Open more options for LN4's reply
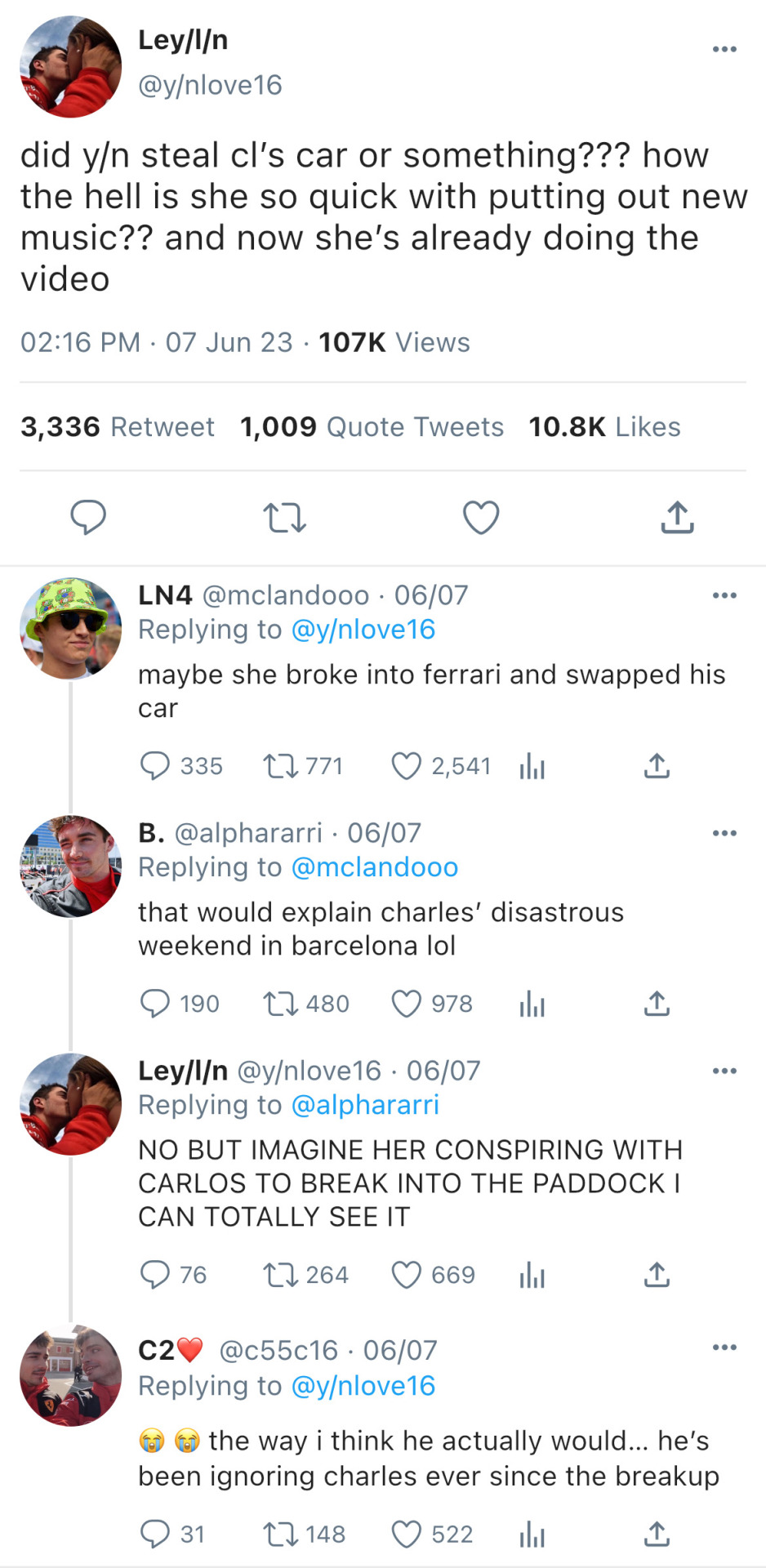Screen dimensions: 766x1568 (x=724, y=595)
